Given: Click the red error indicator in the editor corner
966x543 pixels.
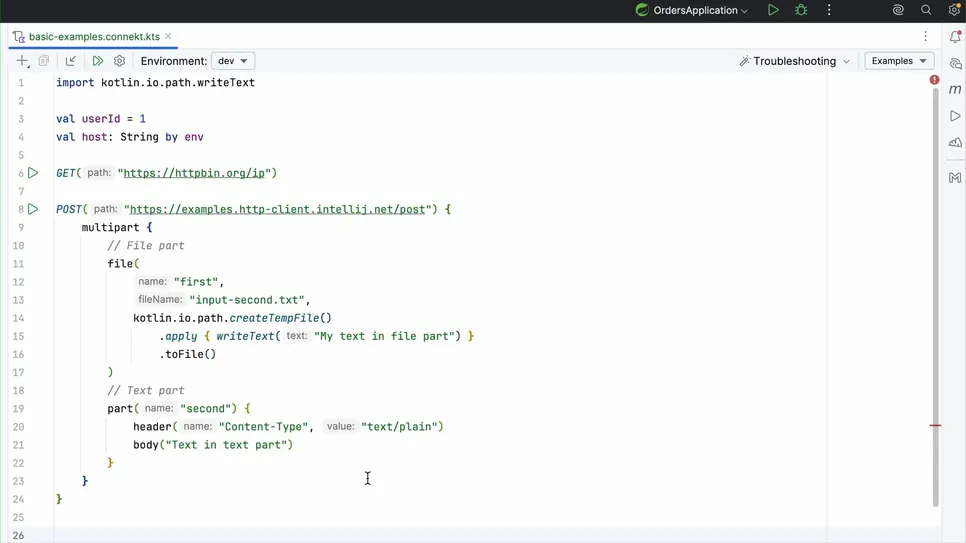Looking at the screenshot, I should [x=935, y=80].
